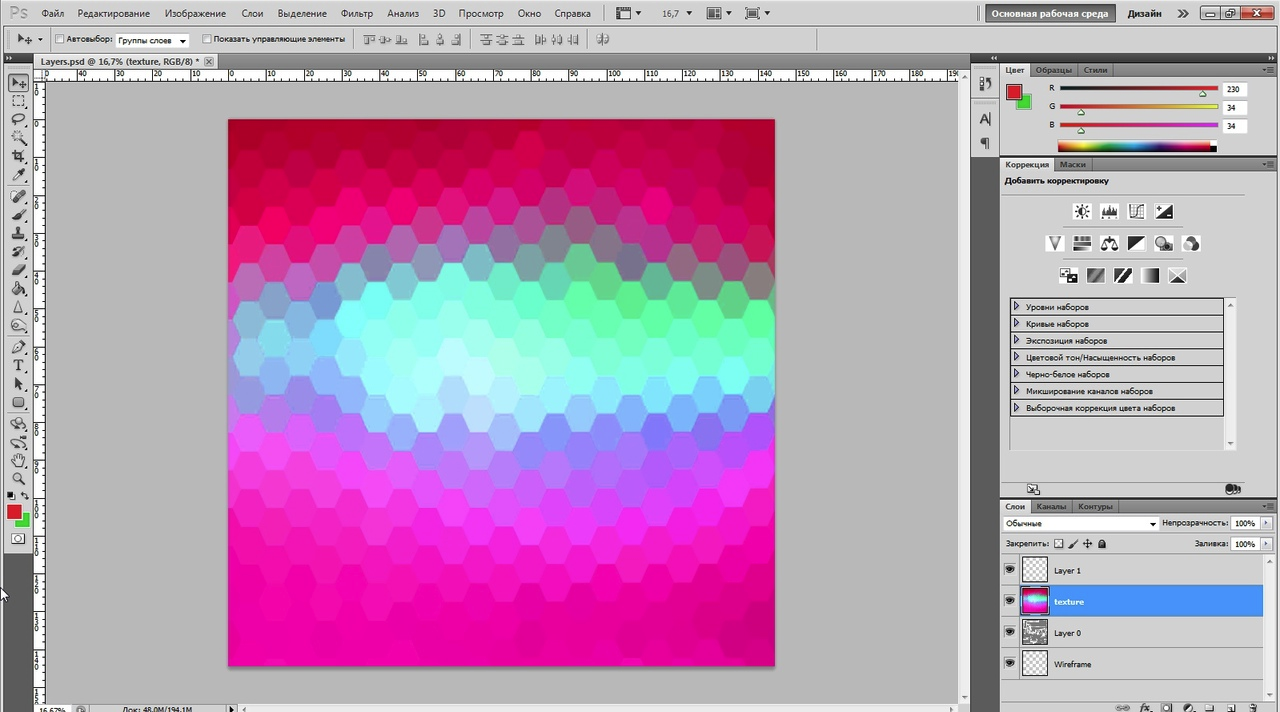Choose the Eyedropper tool
1280x712 pixels.
[18, 175]
